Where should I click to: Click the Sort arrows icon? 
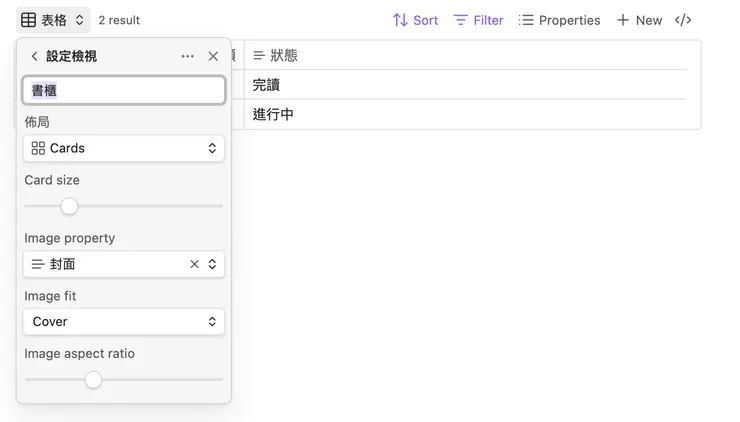tap(400, 20)
